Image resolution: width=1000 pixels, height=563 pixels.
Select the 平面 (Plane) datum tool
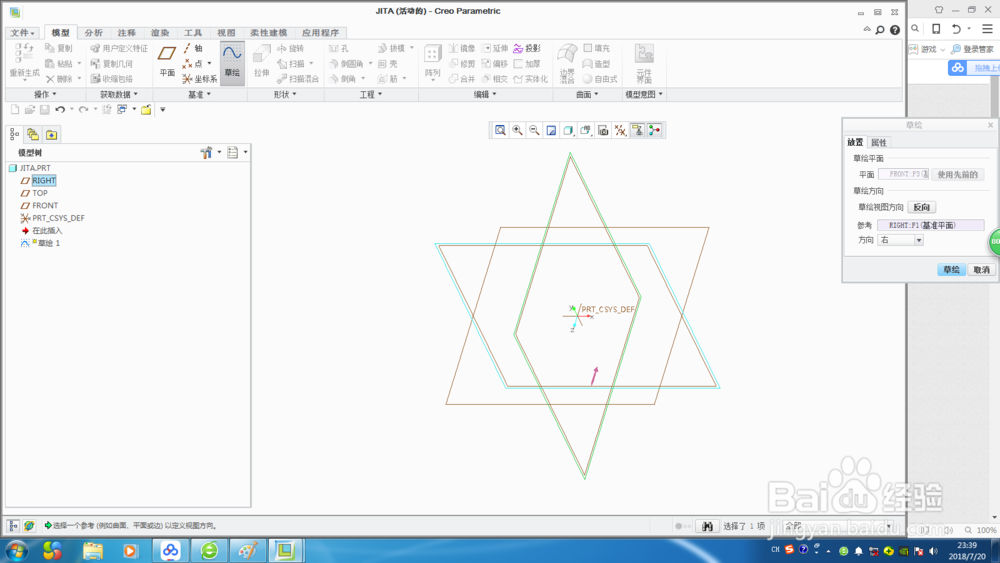[x=167, y=62]
